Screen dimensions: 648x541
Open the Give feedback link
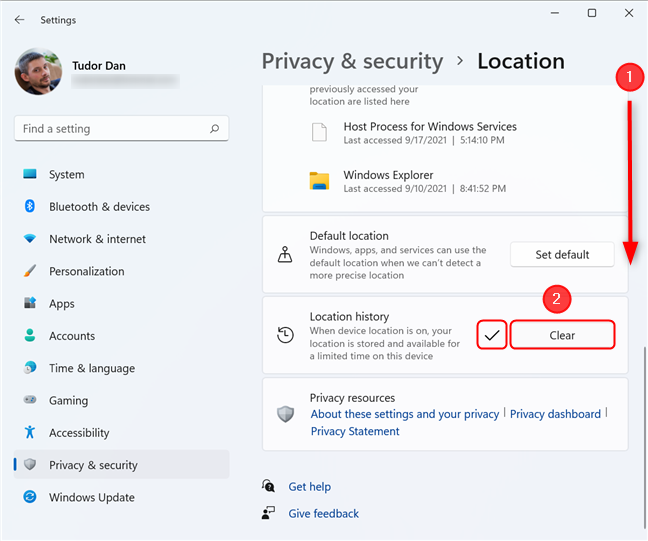324,513
